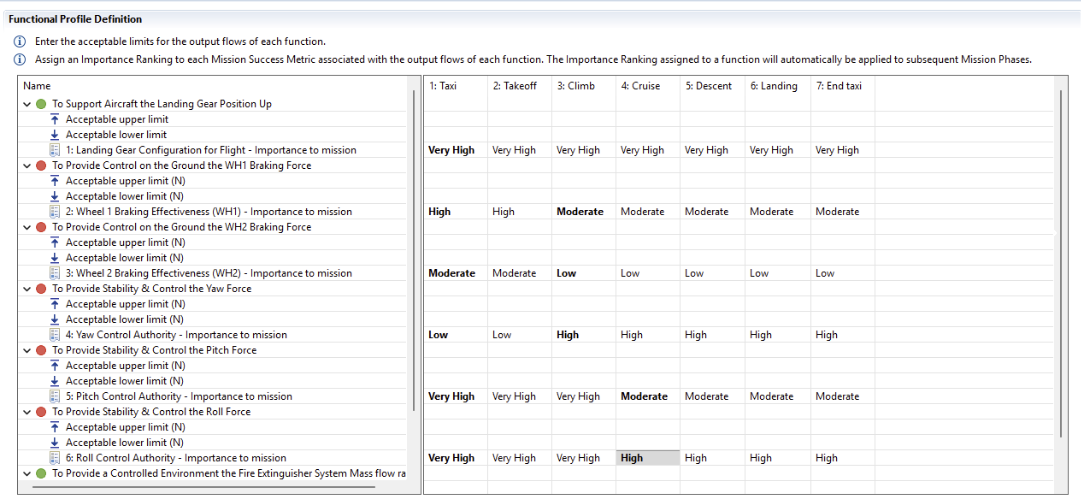The width and height of the screenshot is (1081, 503).
Task: Select the '5: Descent' column header
Action: (711, 86)
